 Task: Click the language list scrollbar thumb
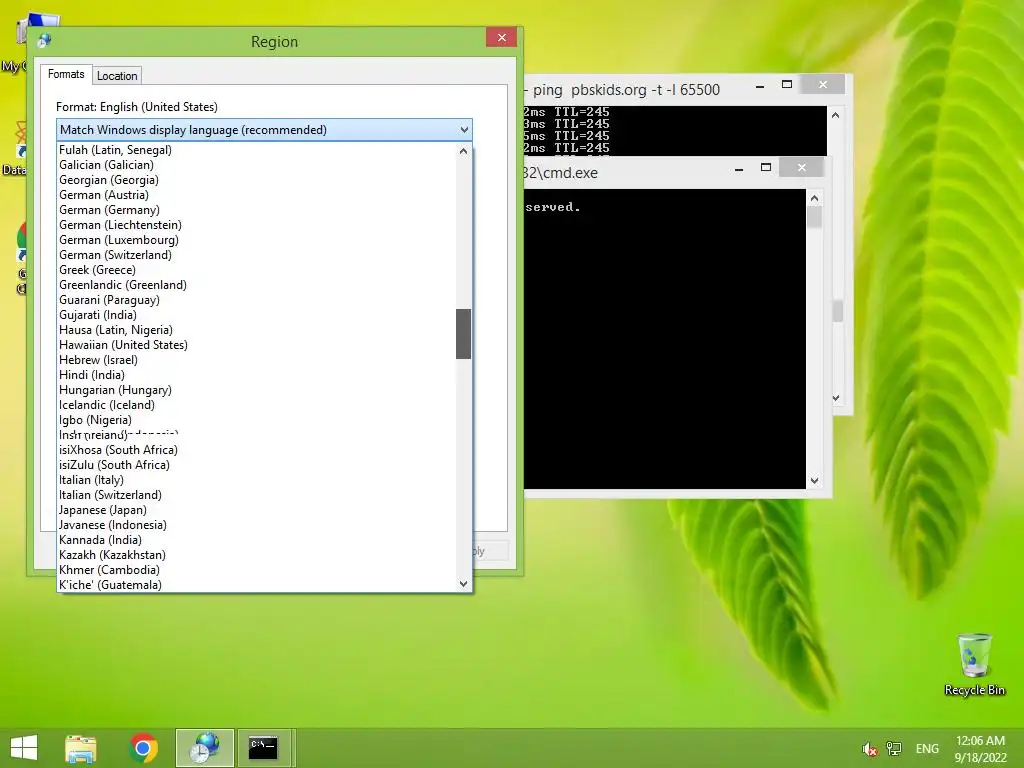tap(464, 334)
